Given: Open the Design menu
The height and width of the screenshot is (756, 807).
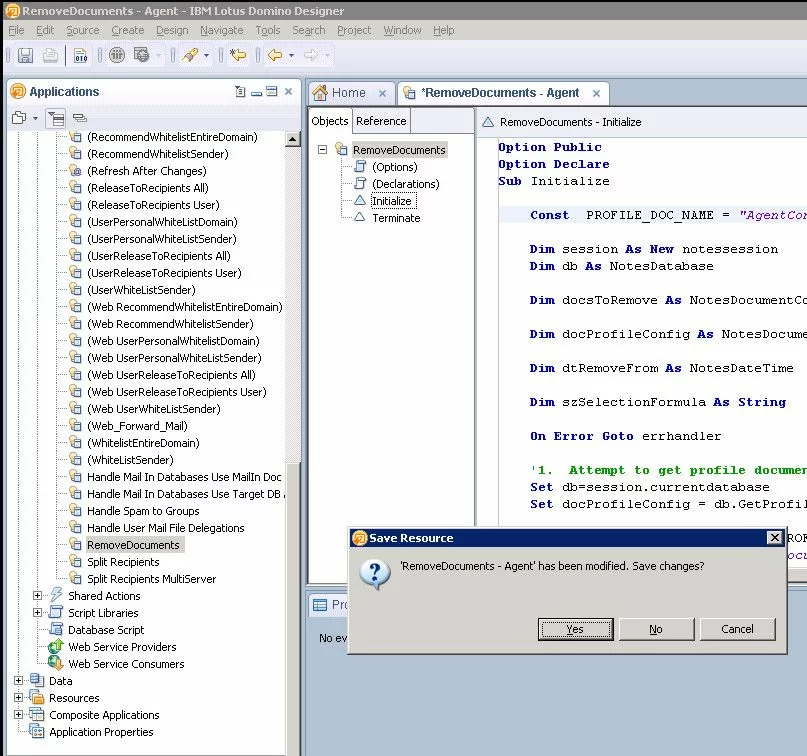Looking at the screenshot, I should click(x=172, y=30).
